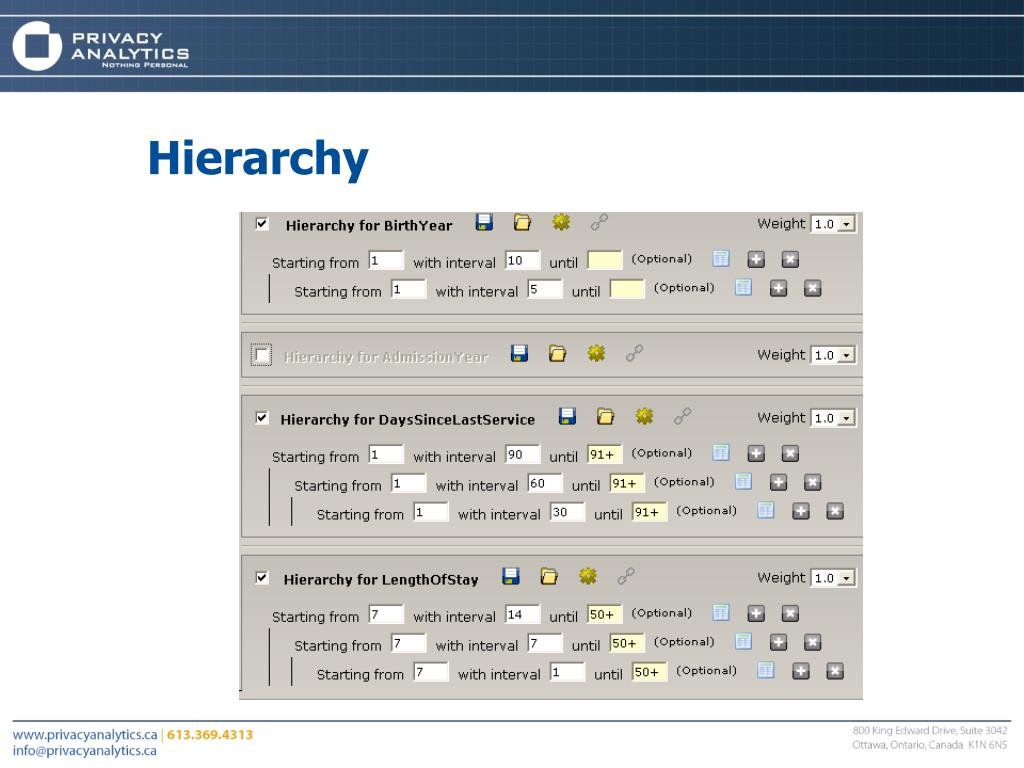The image size is (1024, 768).
Task: Uncheck Hierarchy for LengthOfStay checkbox
Action: point(262,577)
